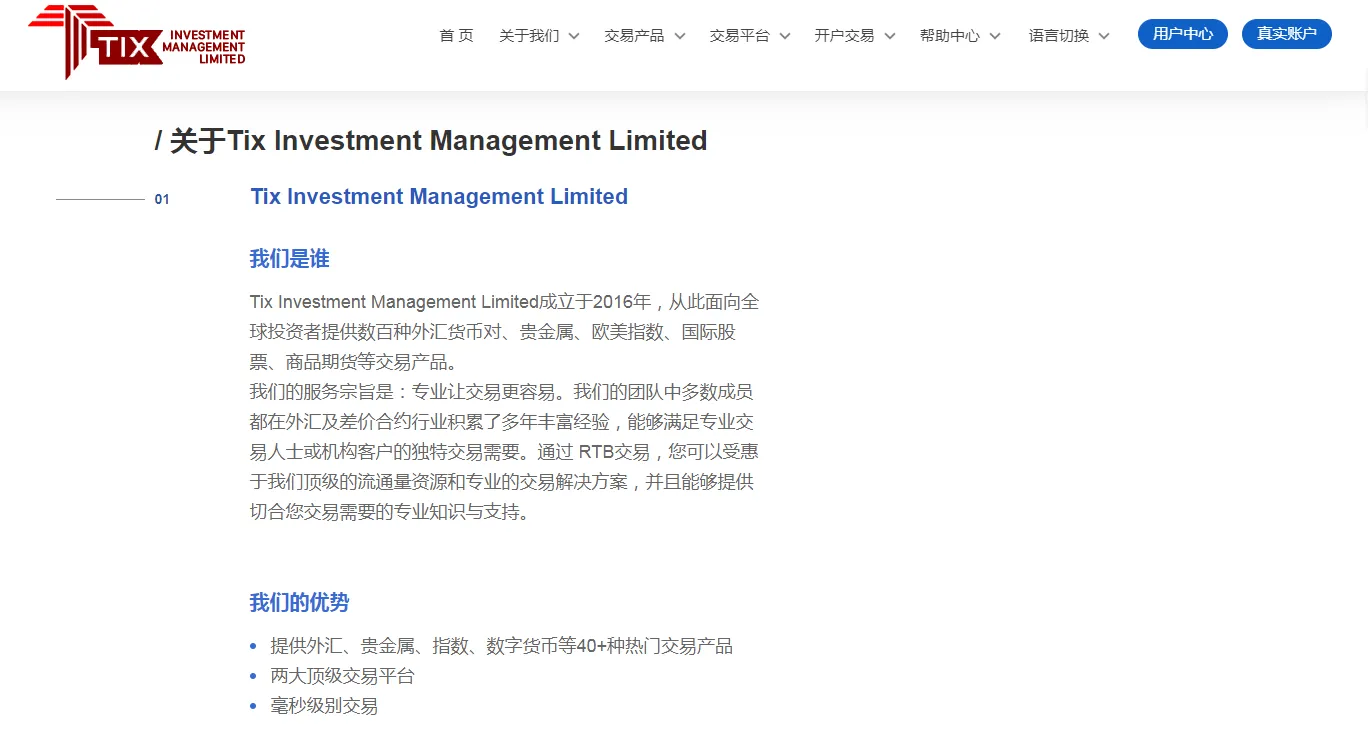Expand the chevron beside 开户交易

(x=890, y=36)
